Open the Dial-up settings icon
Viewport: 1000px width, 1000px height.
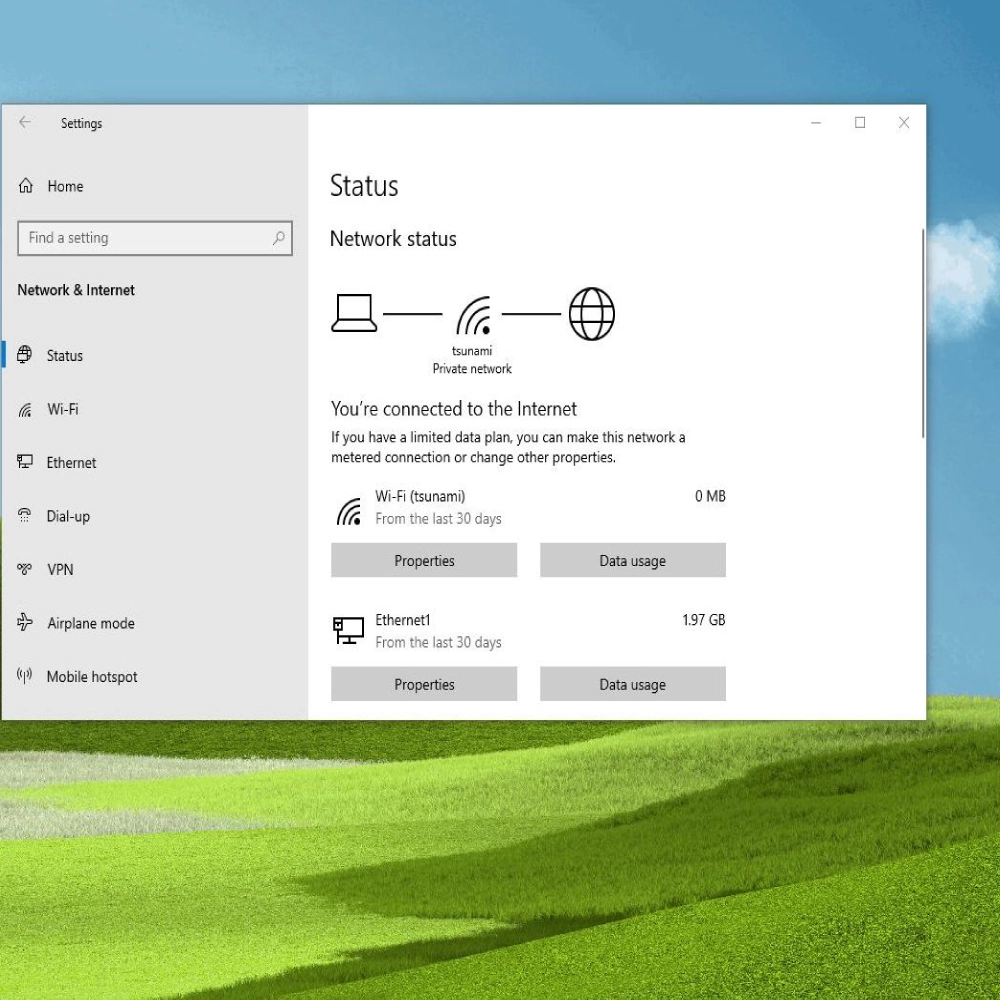click(24, 515)
